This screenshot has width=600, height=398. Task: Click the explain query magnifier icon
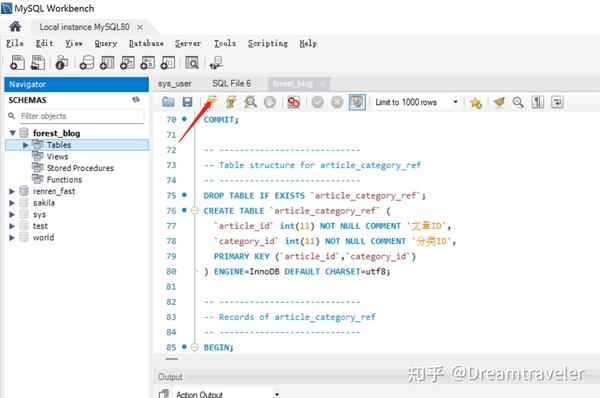[x=250, y=102]
